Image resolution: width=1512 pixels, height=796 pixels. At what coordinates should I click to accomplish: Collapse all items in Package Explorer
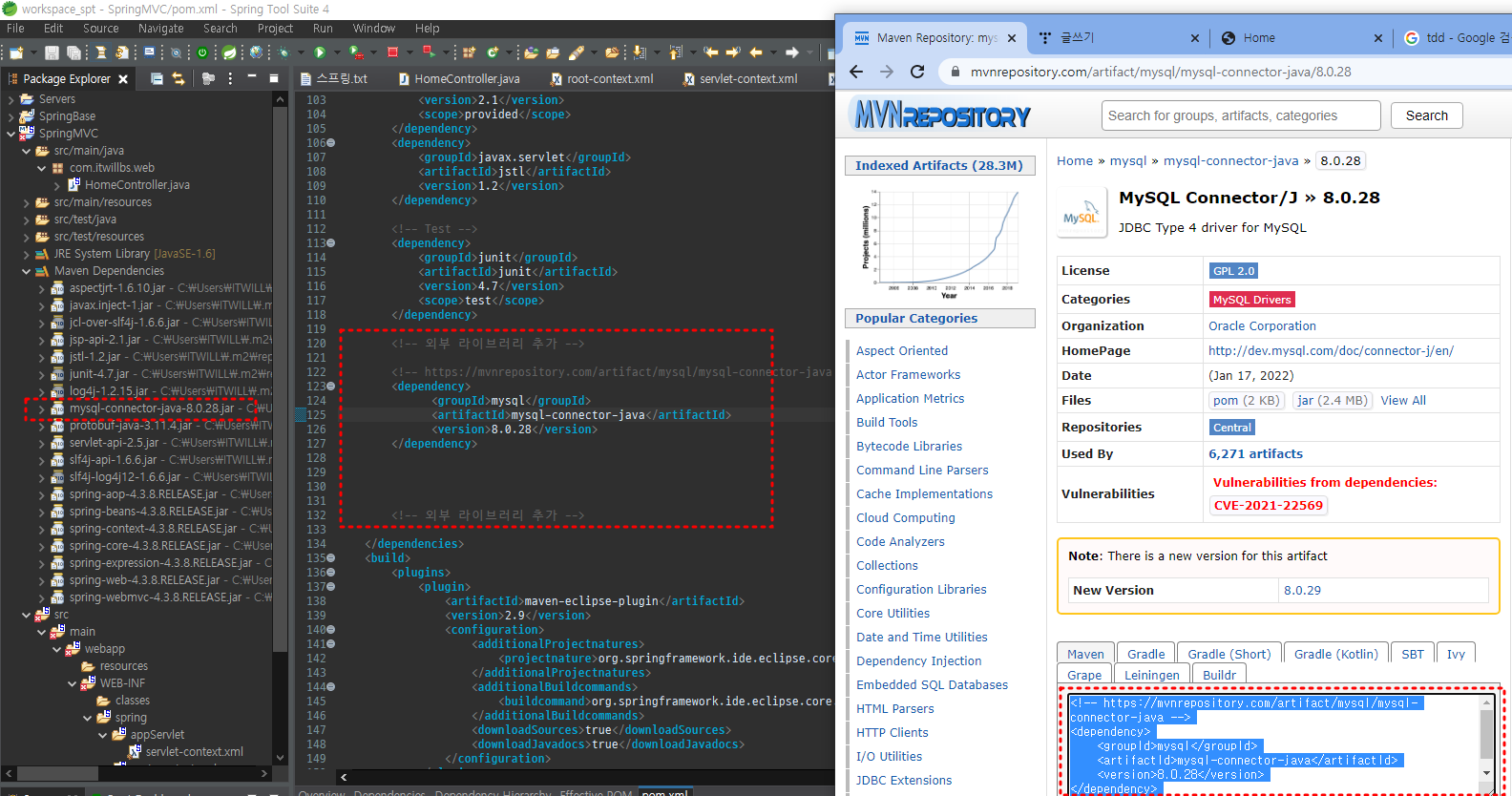[157, 78]
